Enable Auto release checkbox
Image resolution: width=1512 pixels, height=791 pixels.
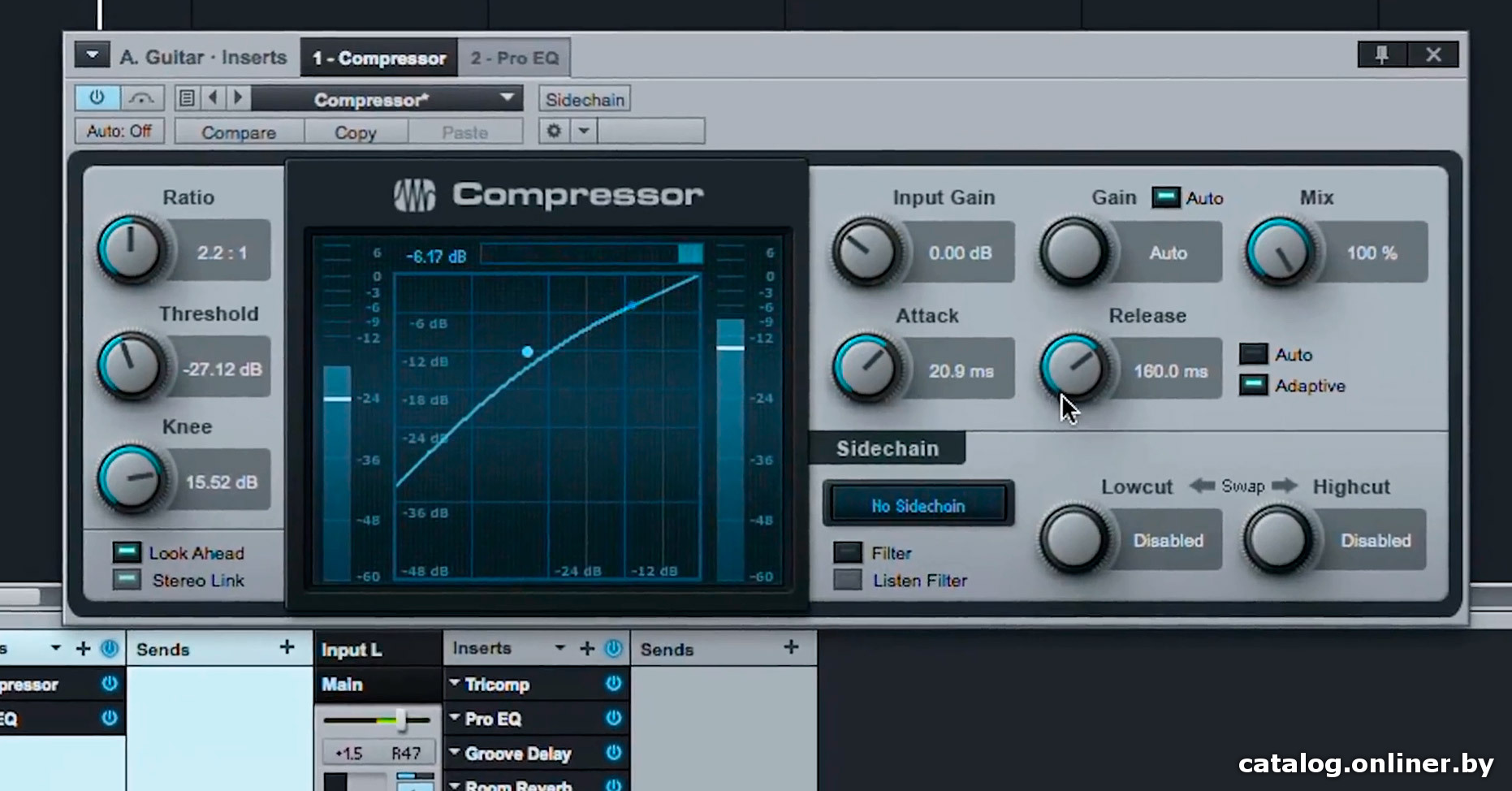(x=1253, y=353)
